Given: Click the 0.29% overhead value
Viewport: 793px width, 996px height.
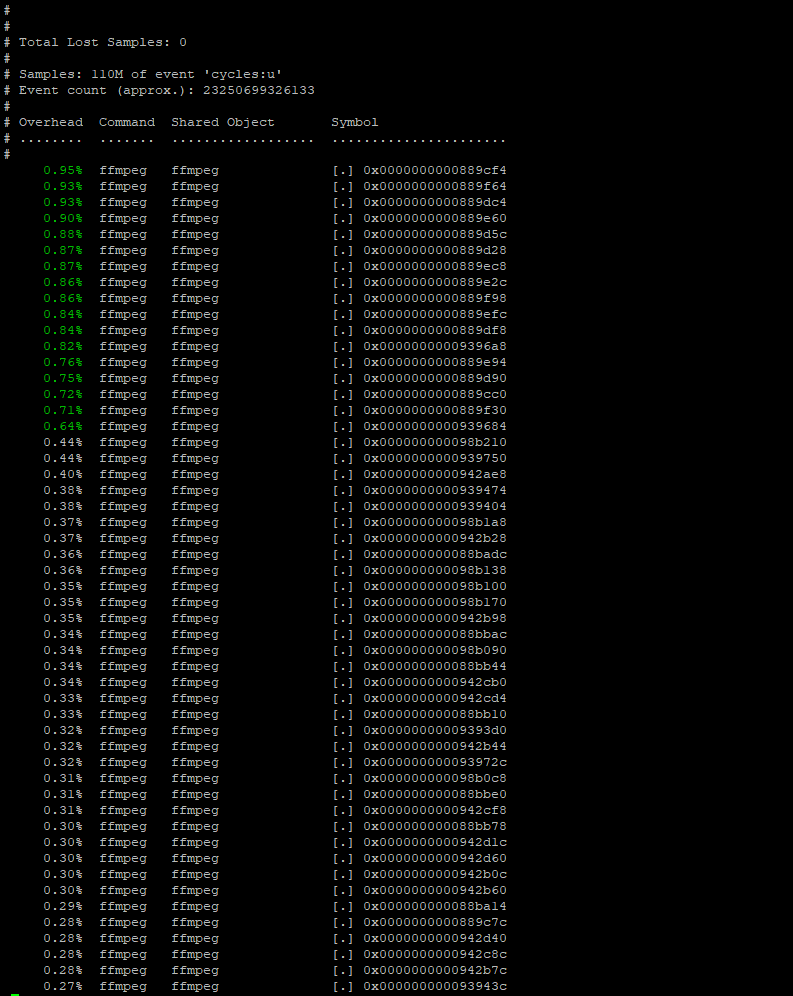Looking at the screenshot, I should [62, 906].
